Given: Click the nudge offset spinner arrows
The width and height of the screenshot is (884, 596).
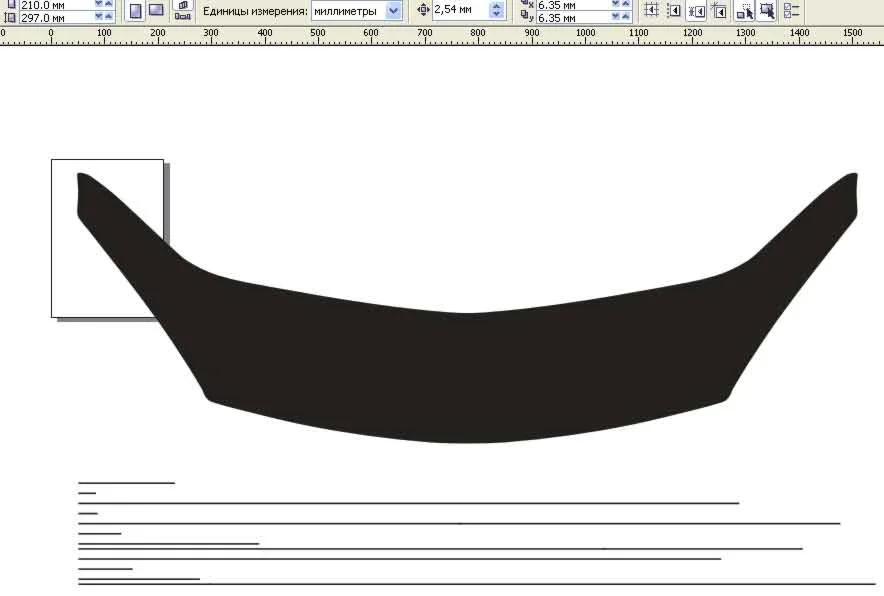Looking at the screenshot, I should [497, 11].
